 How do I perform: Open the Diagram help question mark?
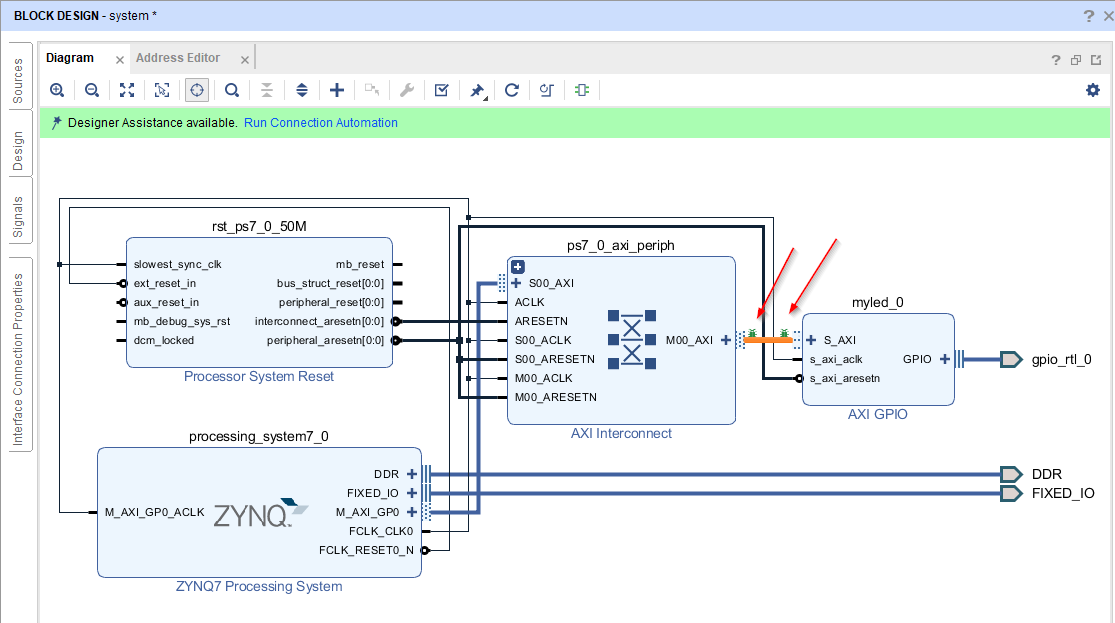tap(1055, 60)
